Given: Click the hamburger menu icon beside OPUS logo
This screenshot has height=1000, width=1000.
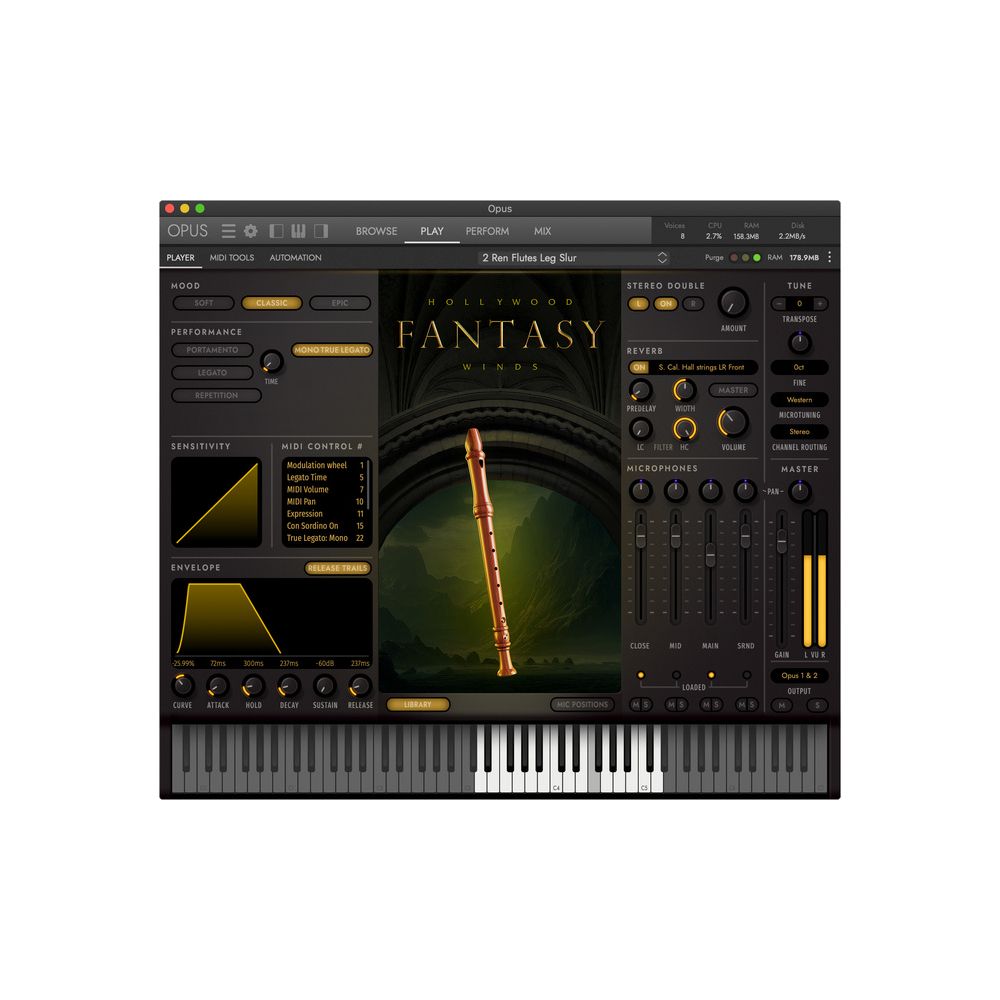Looking at the screenshot, I should click(x=228, y=231).
